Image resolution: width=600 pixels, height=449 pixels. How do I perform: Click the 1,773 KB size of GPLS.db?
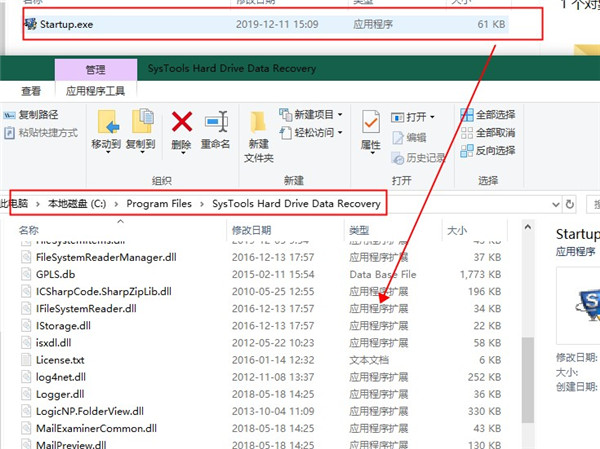tap(481, 274)
